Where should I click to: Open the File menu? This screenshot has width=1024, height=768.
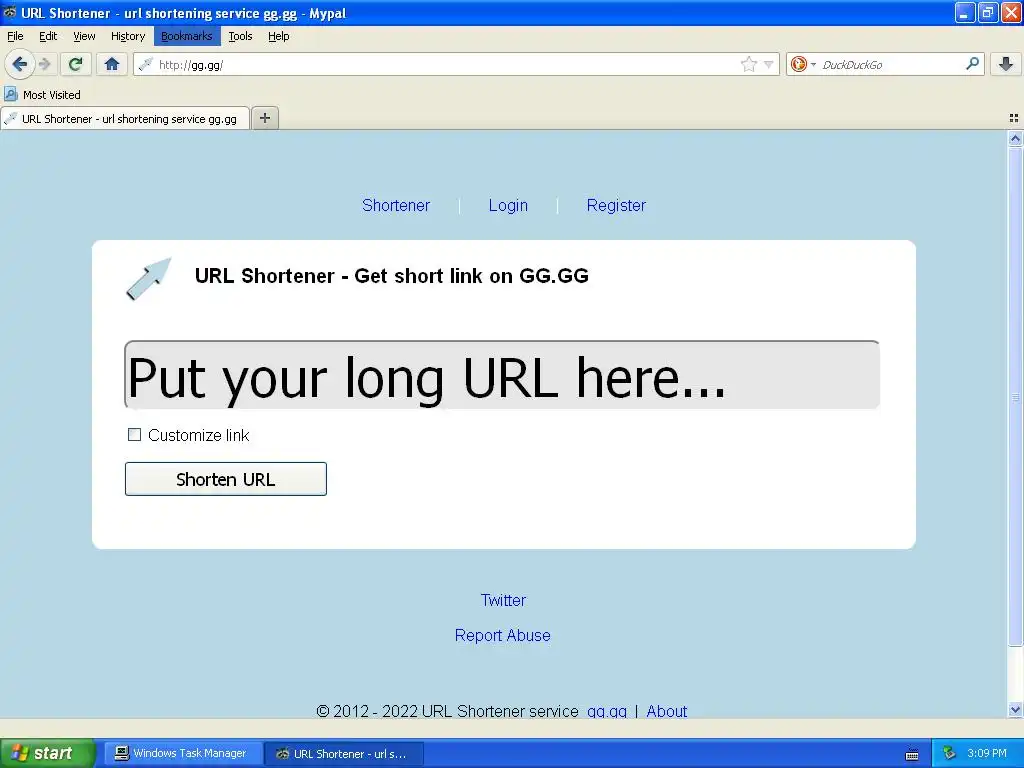(x=15, y=36)
